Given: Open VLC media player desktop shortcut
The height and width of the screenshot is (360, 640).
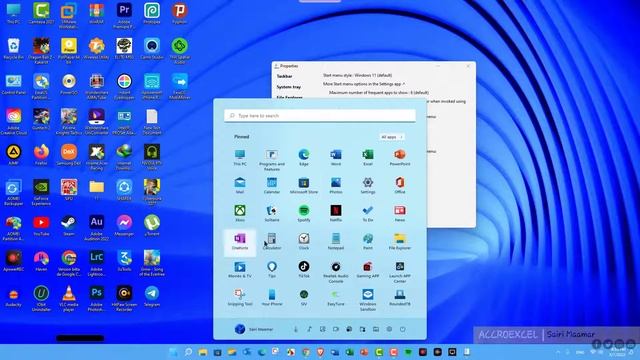Looking at the screenshot, I should [x=69, y=298].
